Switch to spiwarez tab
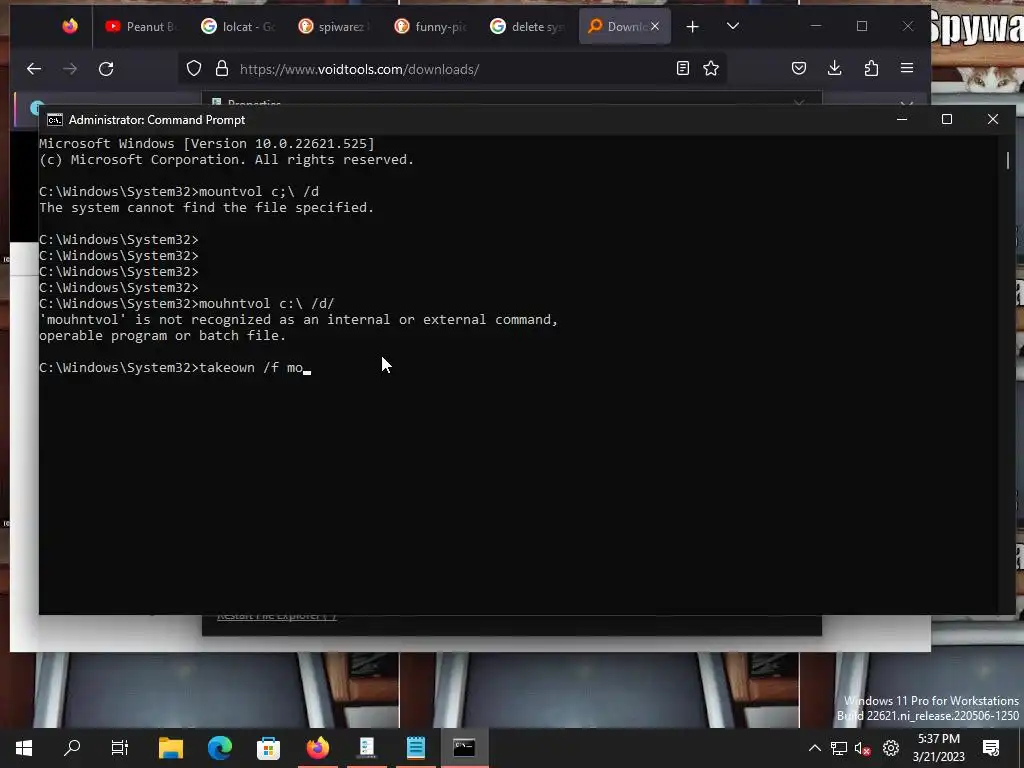 (x=334, y=27)
